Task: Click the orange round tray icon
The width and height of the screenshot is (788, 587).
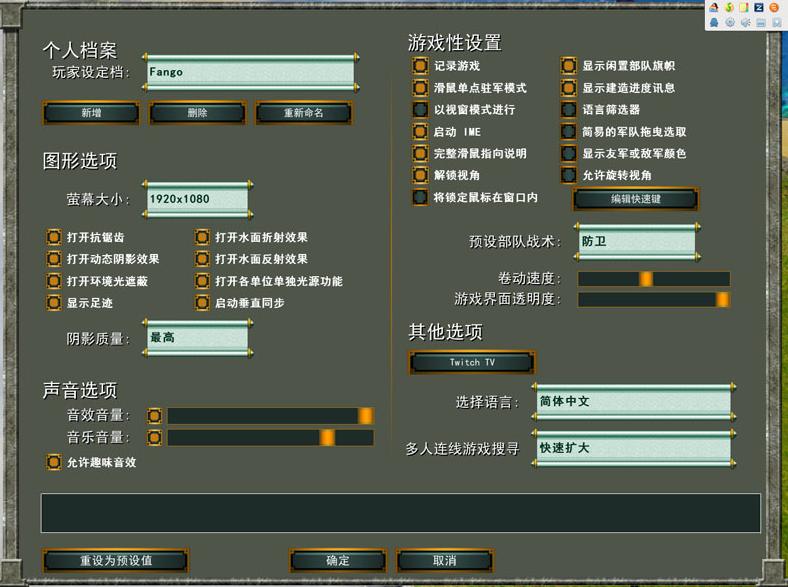Action: [x=774, y=7]
